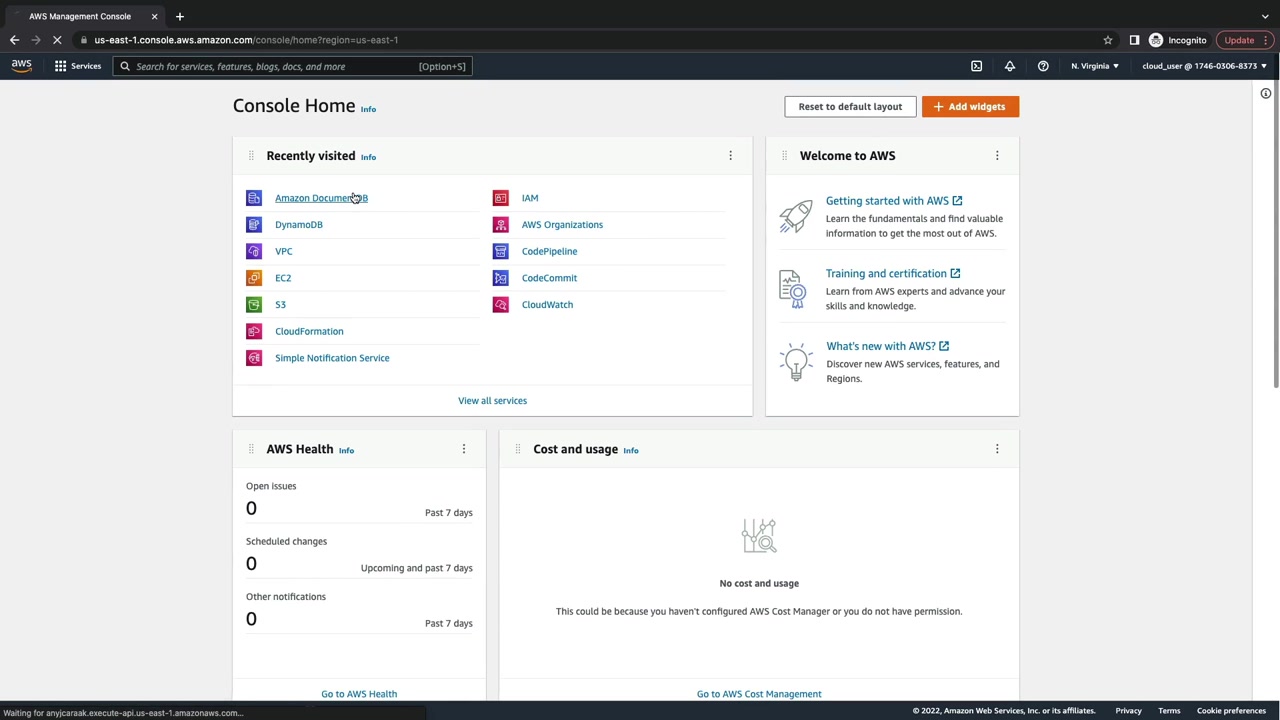Go back with the browser back arrow
The image size is (1280, 720).
[x=14, y=40]
